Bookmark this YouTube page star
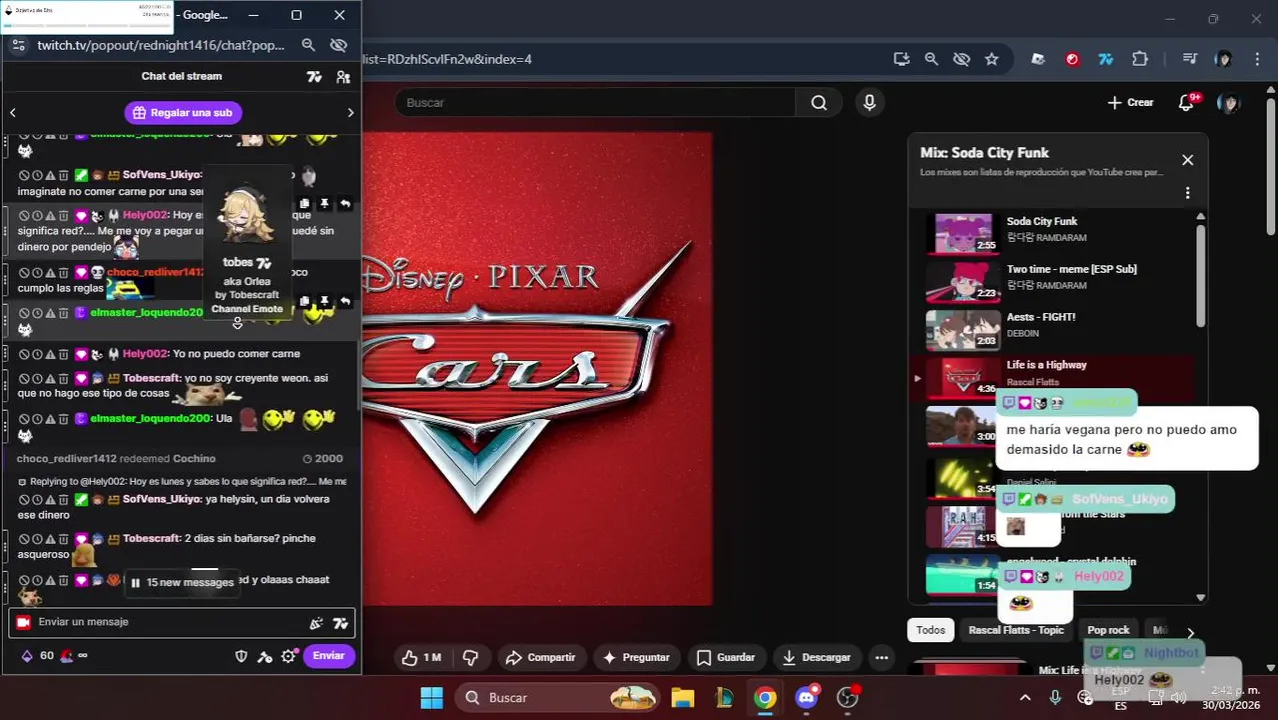Viewport: 1278px width, 720px height. pyautogui.click(x=991, y=59)
